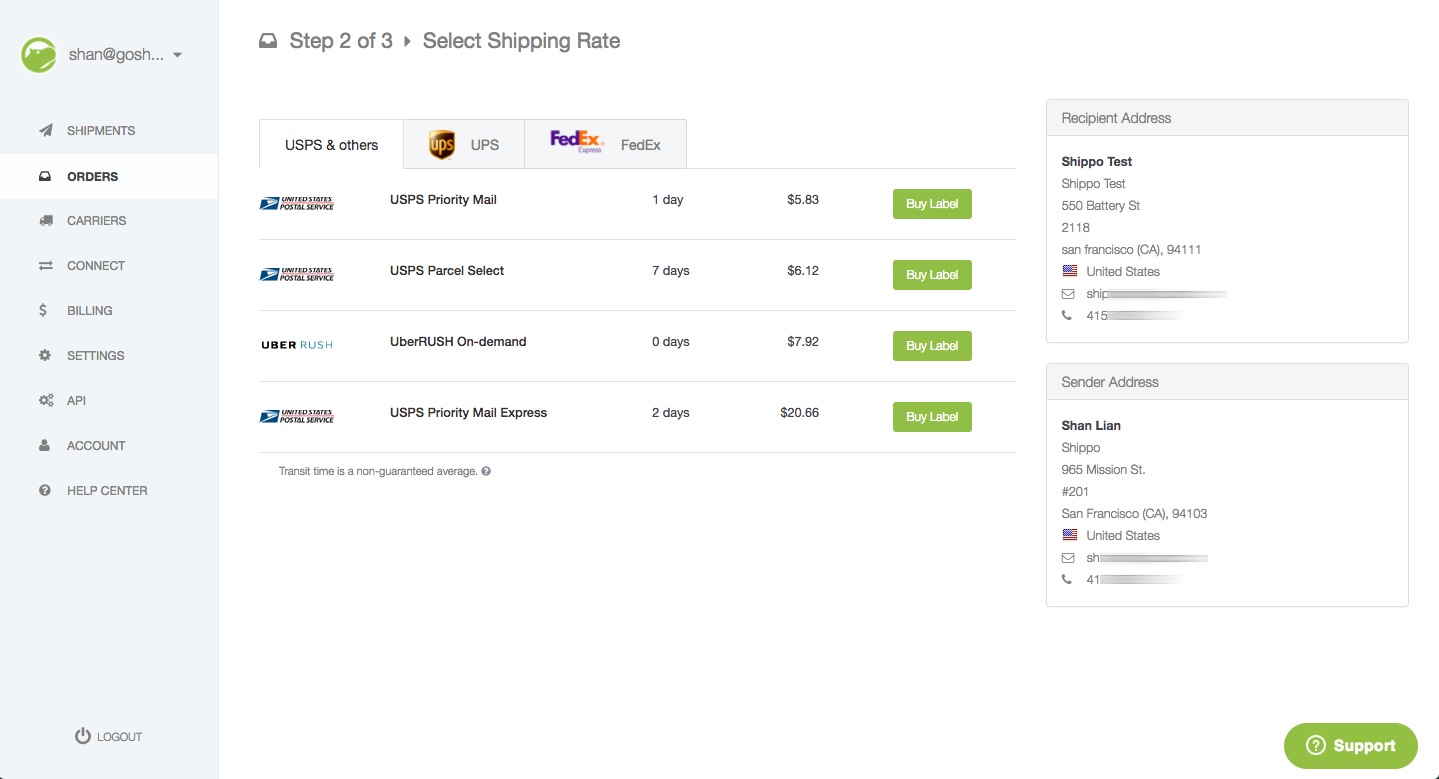1439x779 pixels.
Task: Click the Orders inbox icon in sidebar
Action: (45, 177)
